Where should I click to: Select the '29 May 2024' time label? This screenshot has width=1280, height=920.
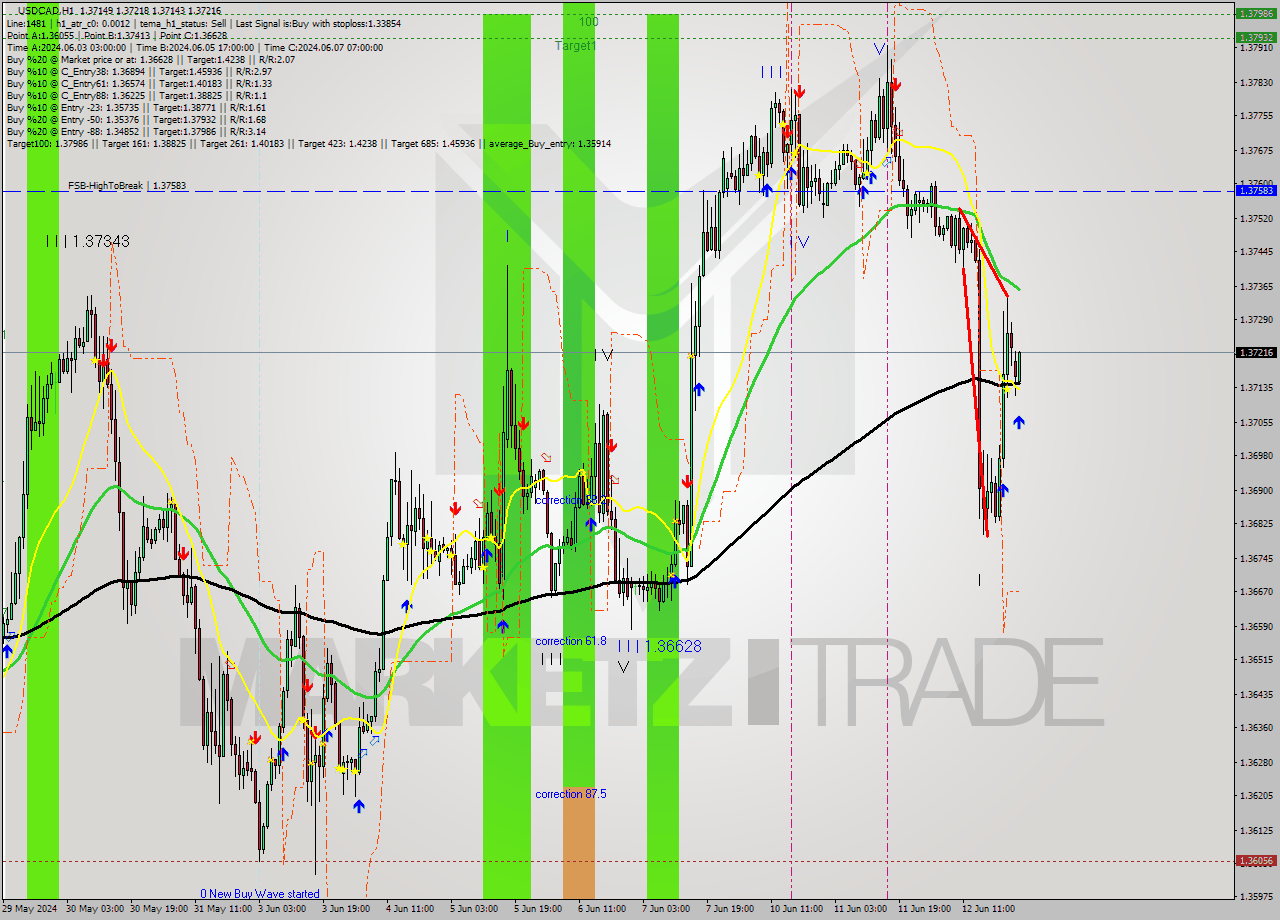(x=30, y=909)
